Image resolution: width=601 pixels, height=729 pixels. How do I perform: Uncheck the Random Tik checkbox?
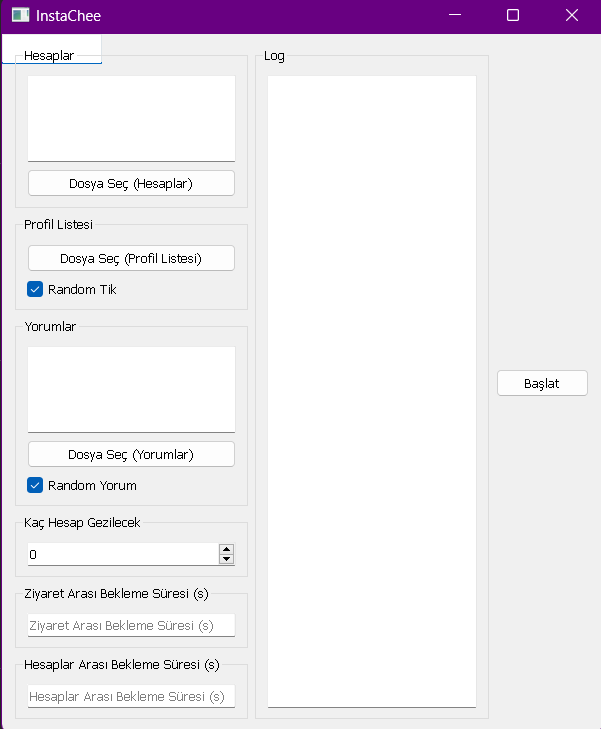tap(35, 289)
